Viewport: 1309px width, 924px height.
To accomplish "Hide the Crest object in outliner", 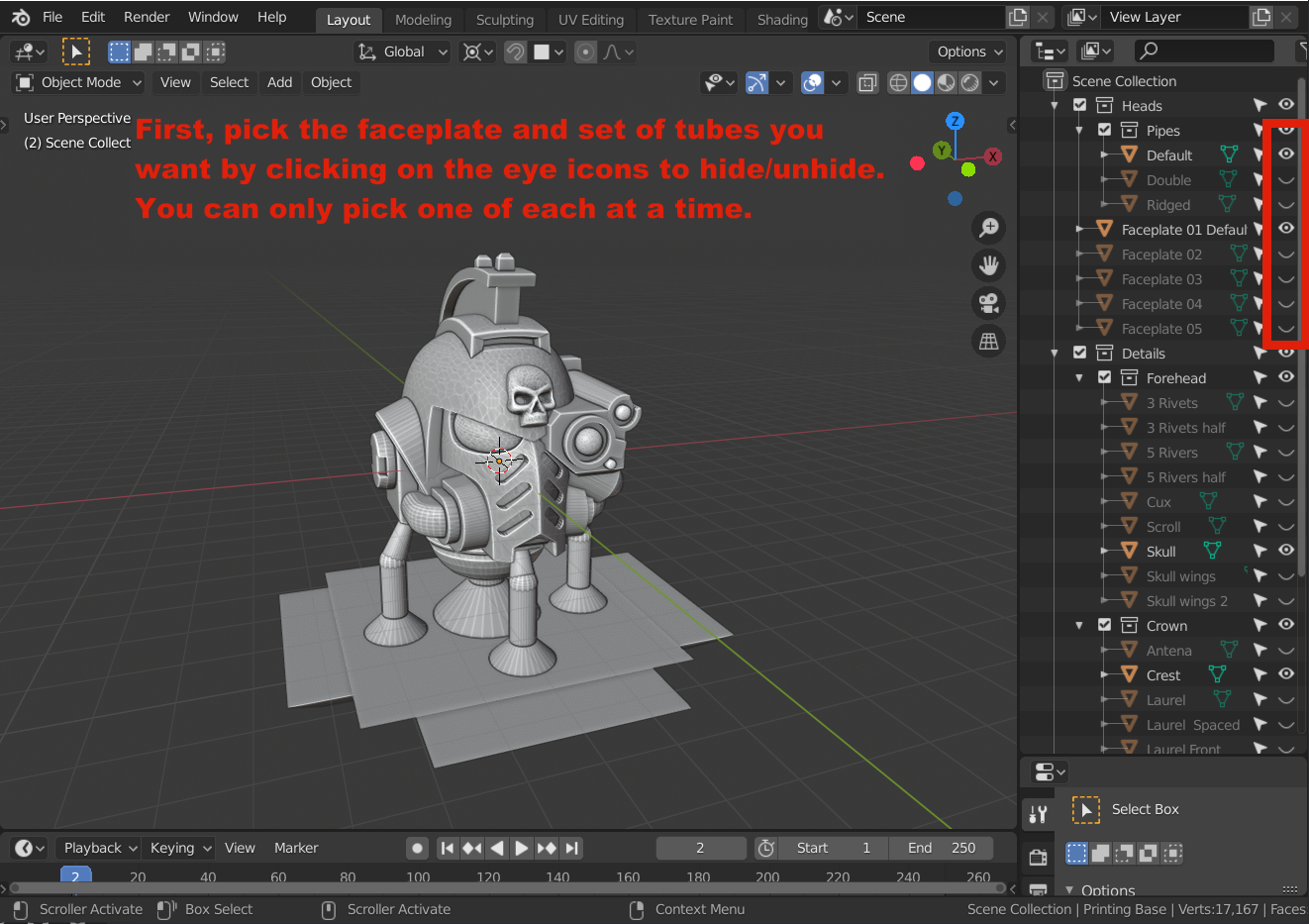I will [1286, 674].
